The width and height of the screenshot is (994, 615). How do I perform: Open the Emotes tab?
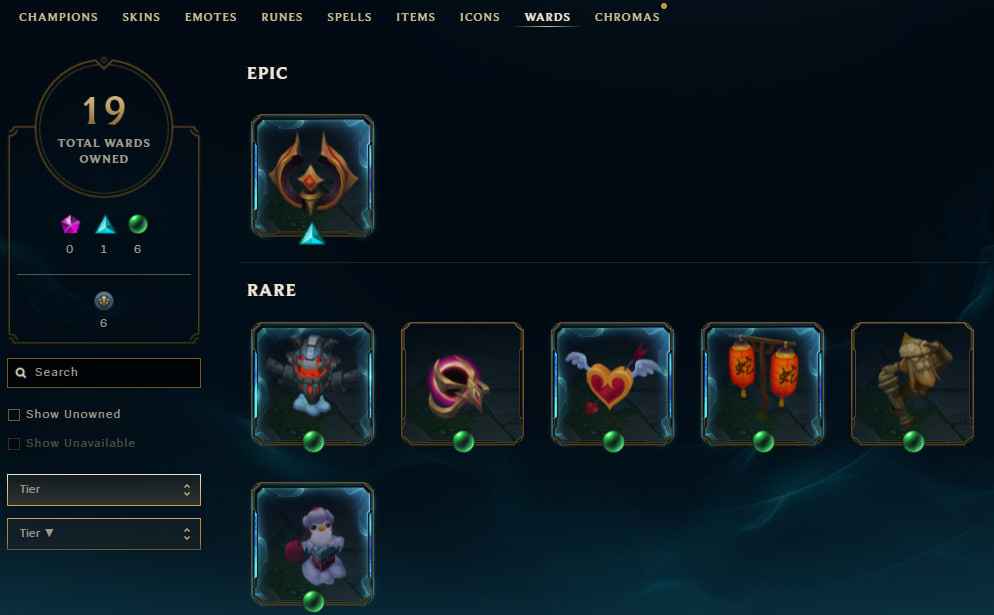(210, 17)
